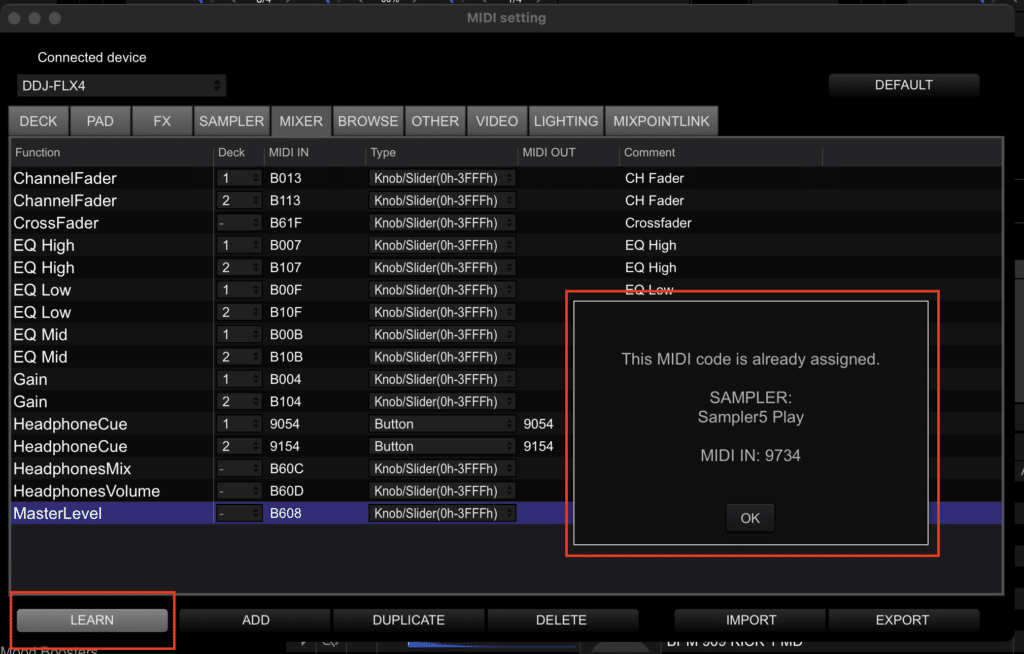1024x654 pixels.
Task: Click EXPORT to save the MIDI mappings
Action: (903, 619)
